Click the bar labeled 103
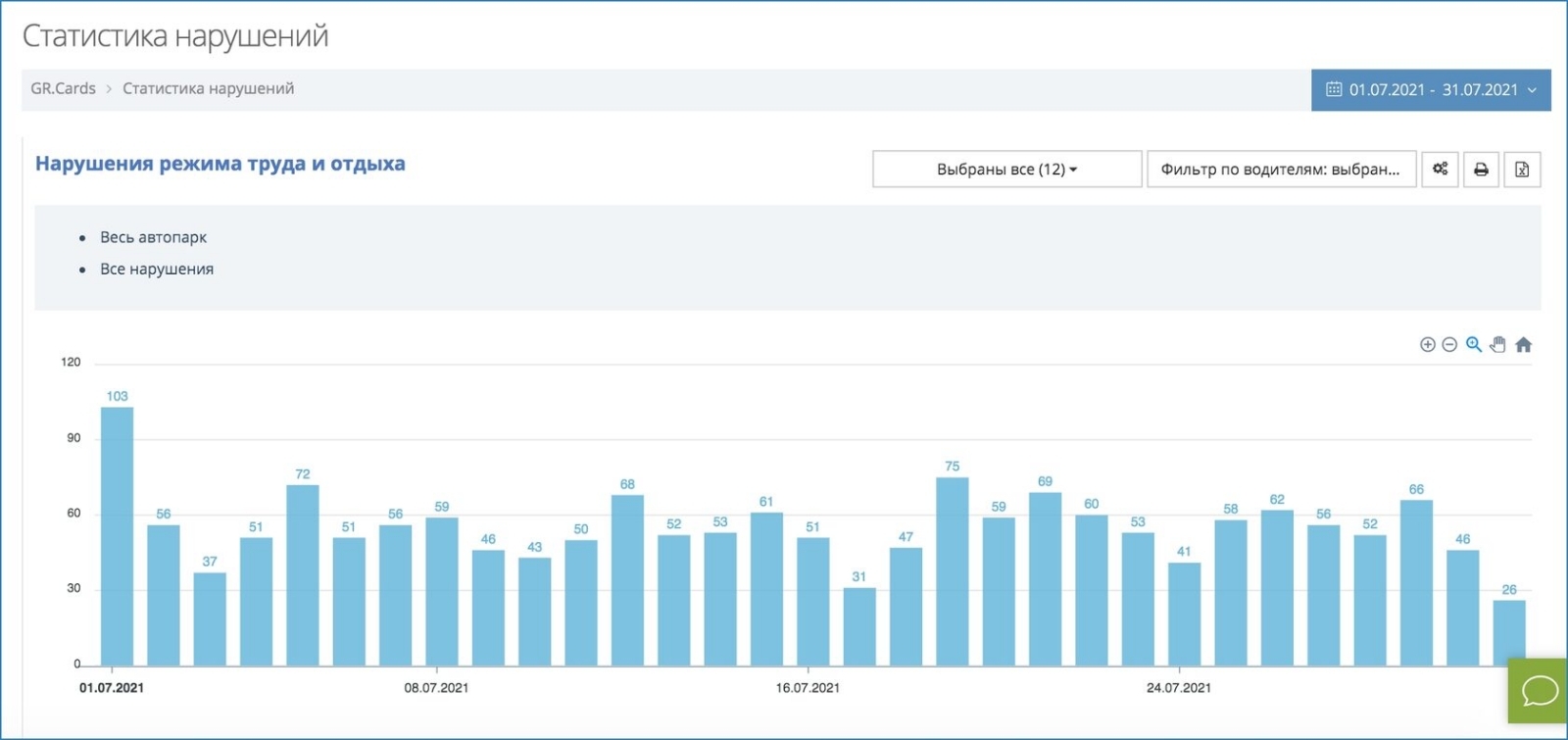This screenshot has height=740, width=1568. click(x=117, y=536)
